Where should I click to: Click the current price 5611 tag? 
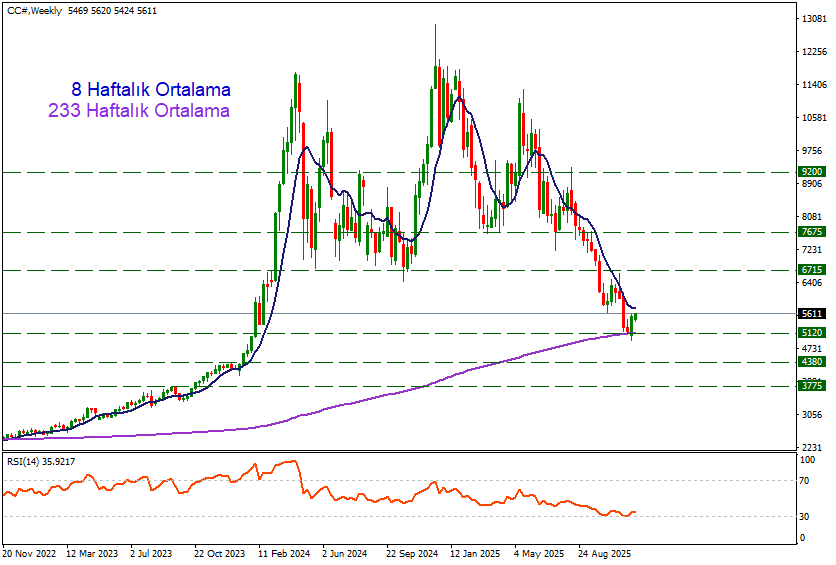(811, 313)
